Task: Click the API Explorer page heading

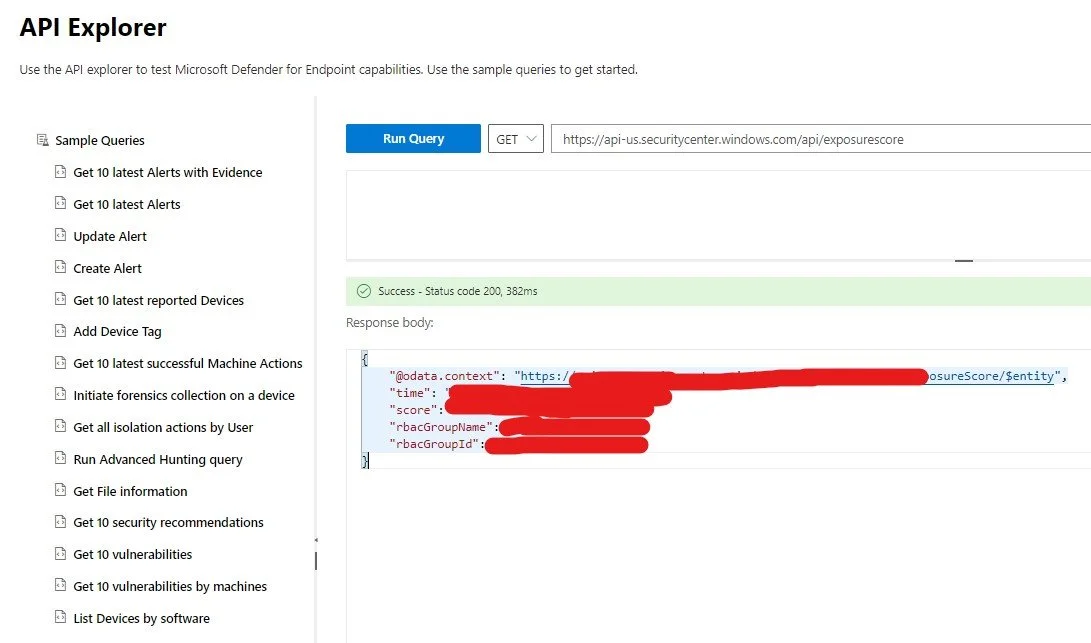Action: (x=93, y=27)
